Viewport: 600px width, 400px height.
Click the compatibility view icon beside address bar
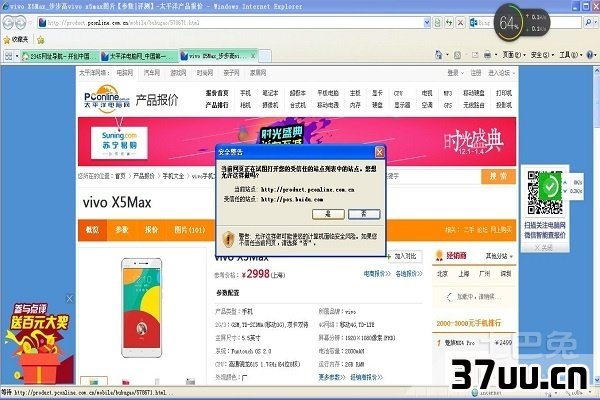438,23
